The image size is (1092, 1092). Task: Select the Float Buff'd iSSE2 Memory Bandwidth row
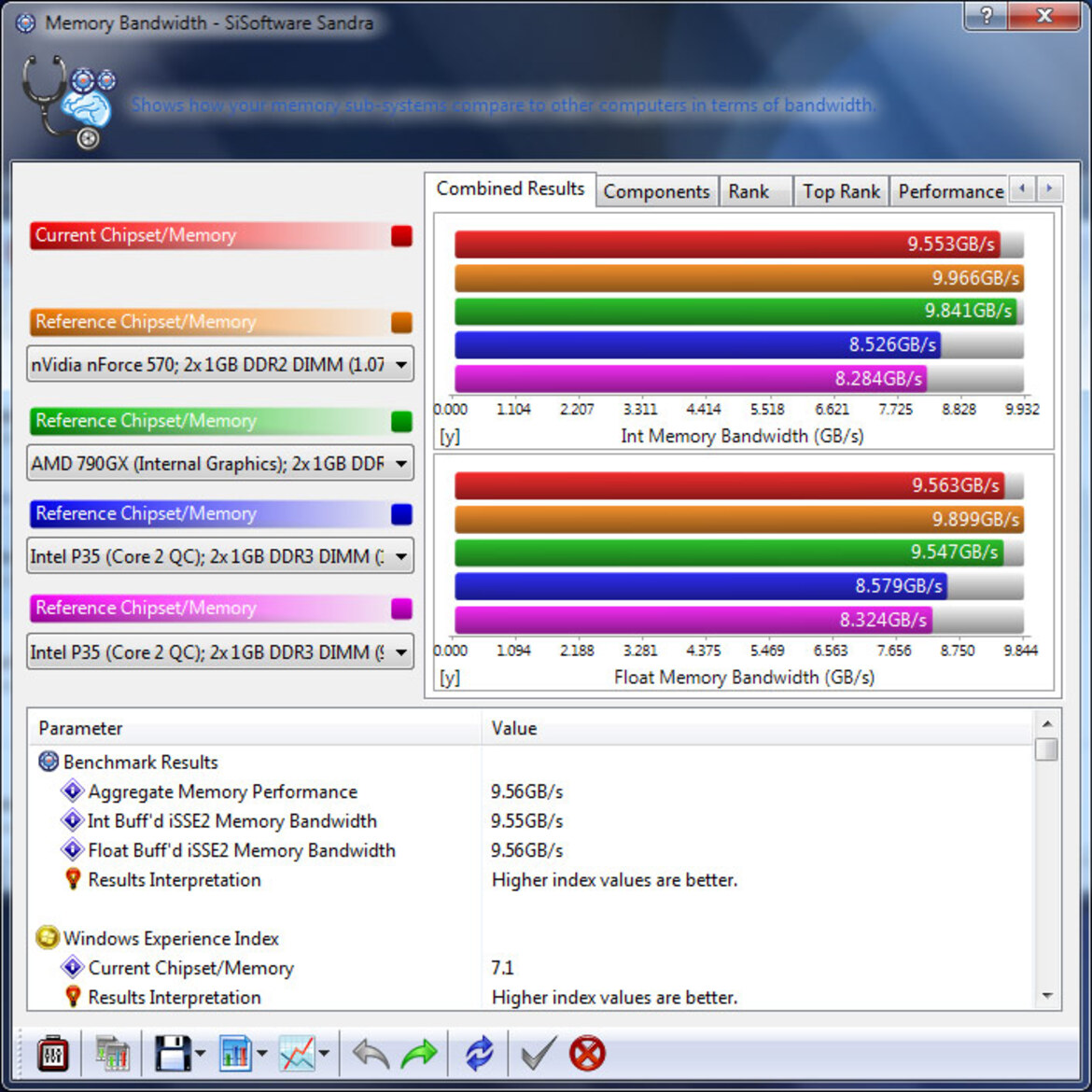tap(529, 849)
